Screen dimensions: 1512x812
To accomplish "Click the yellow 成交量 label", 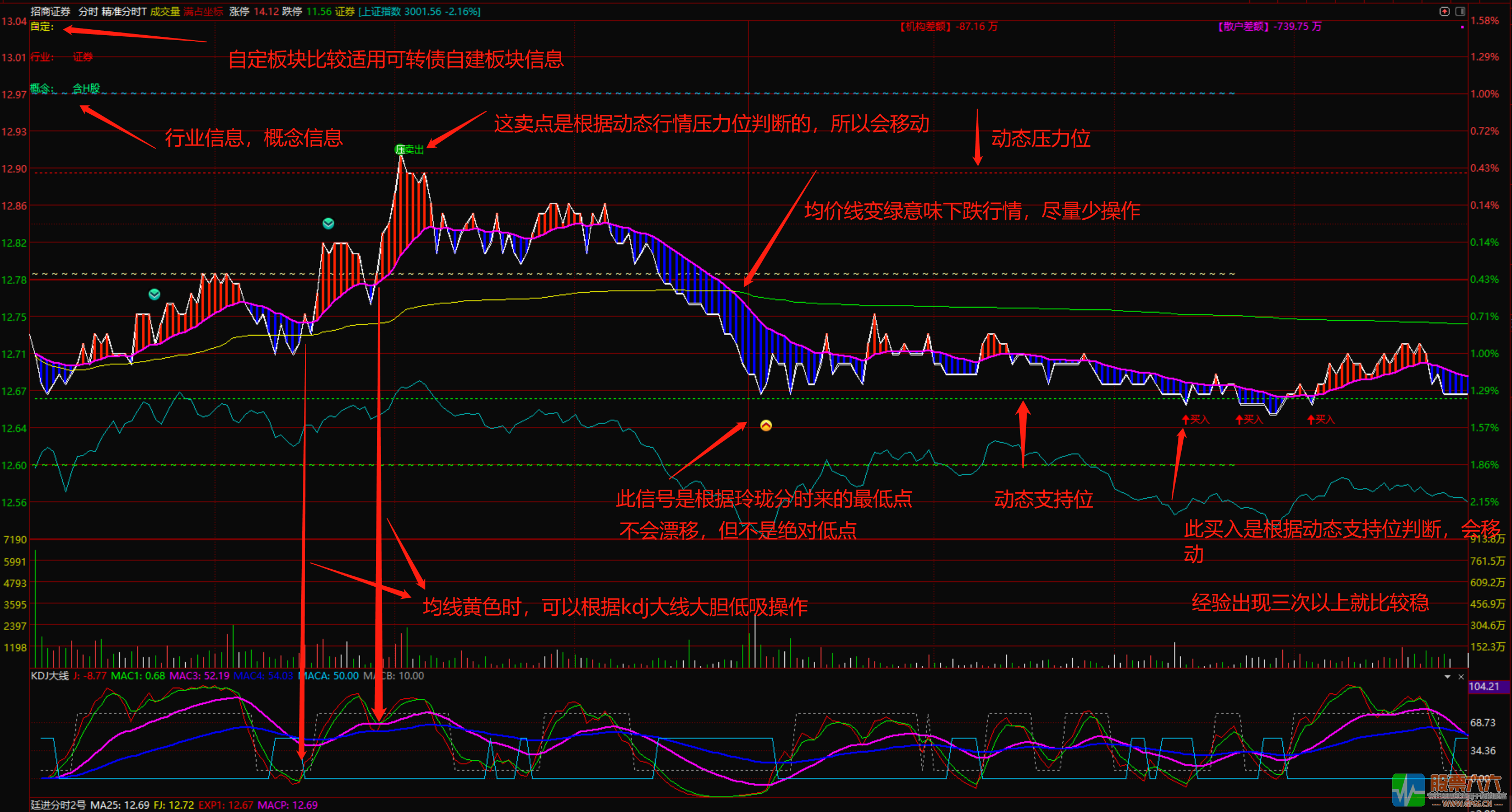I will [165, 11].
